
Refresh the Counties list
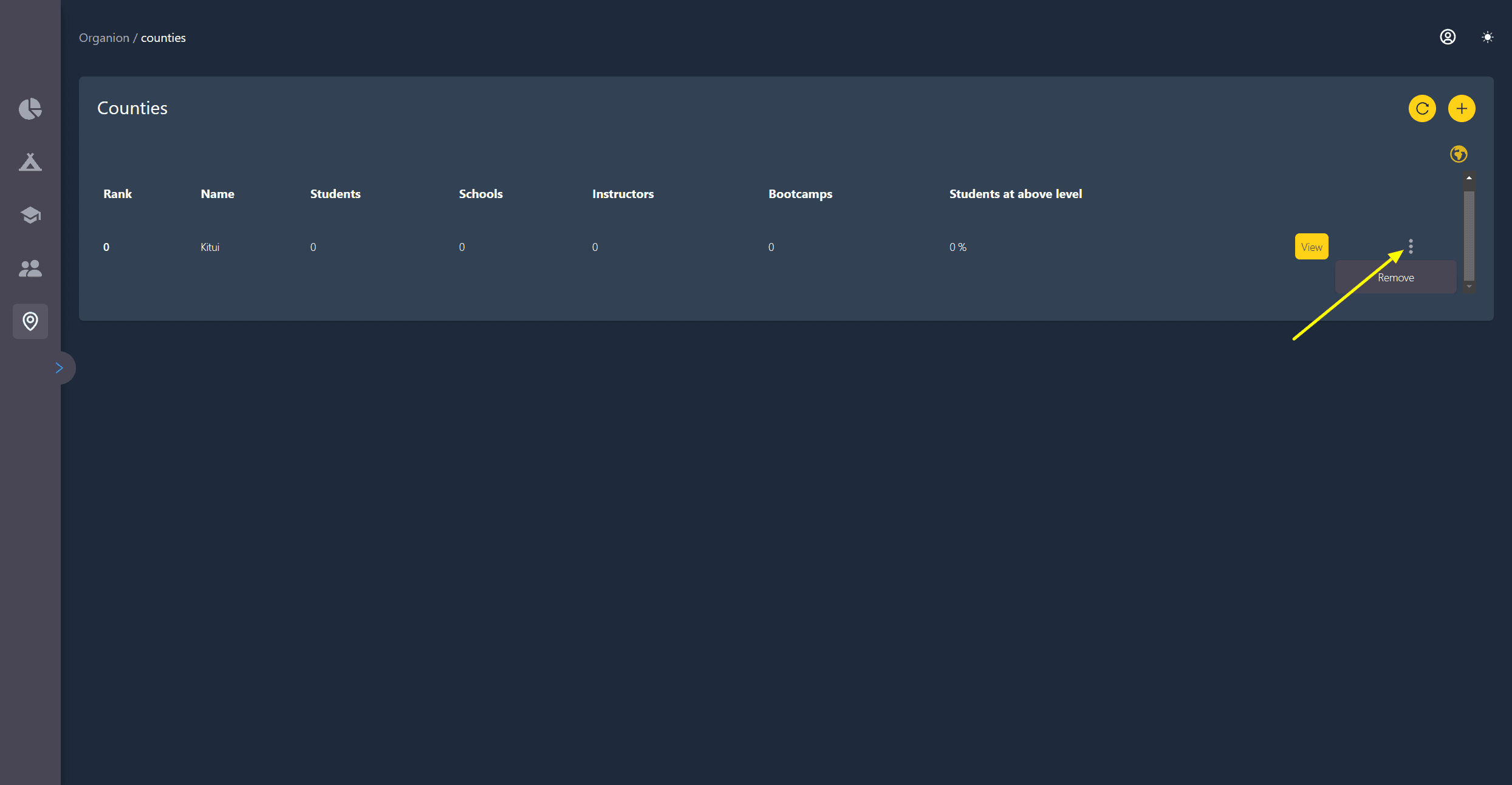[1421, 108]
